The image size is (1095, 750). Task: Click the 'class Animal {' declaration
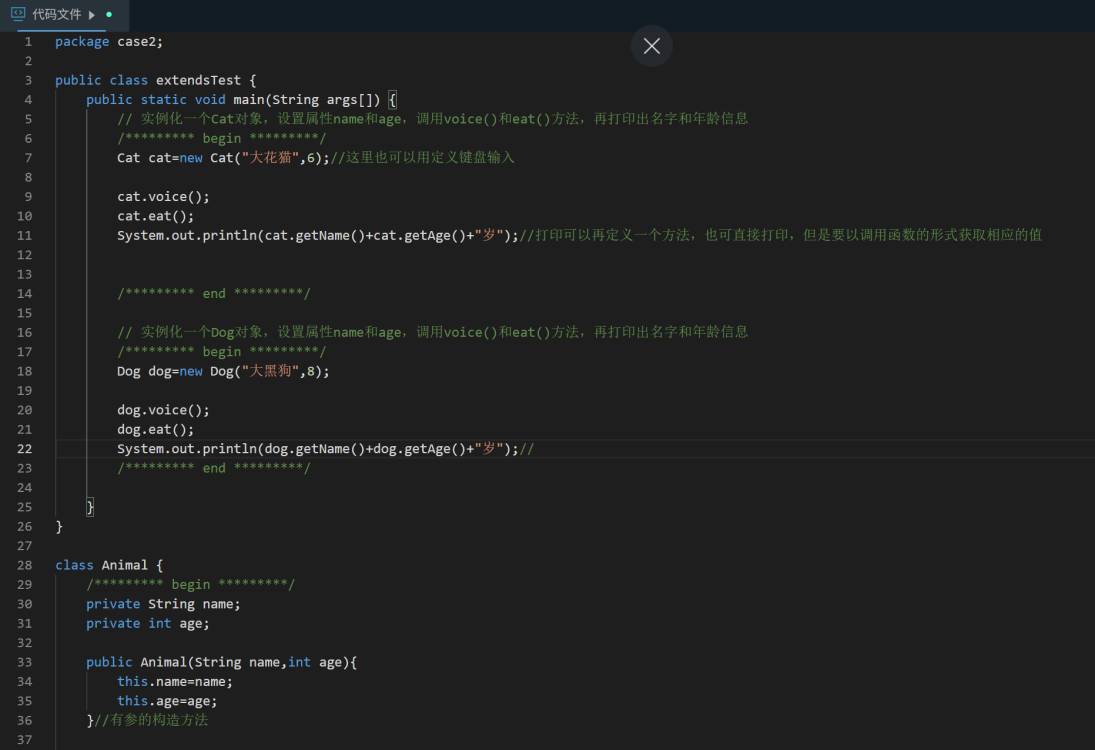point(109,565)
